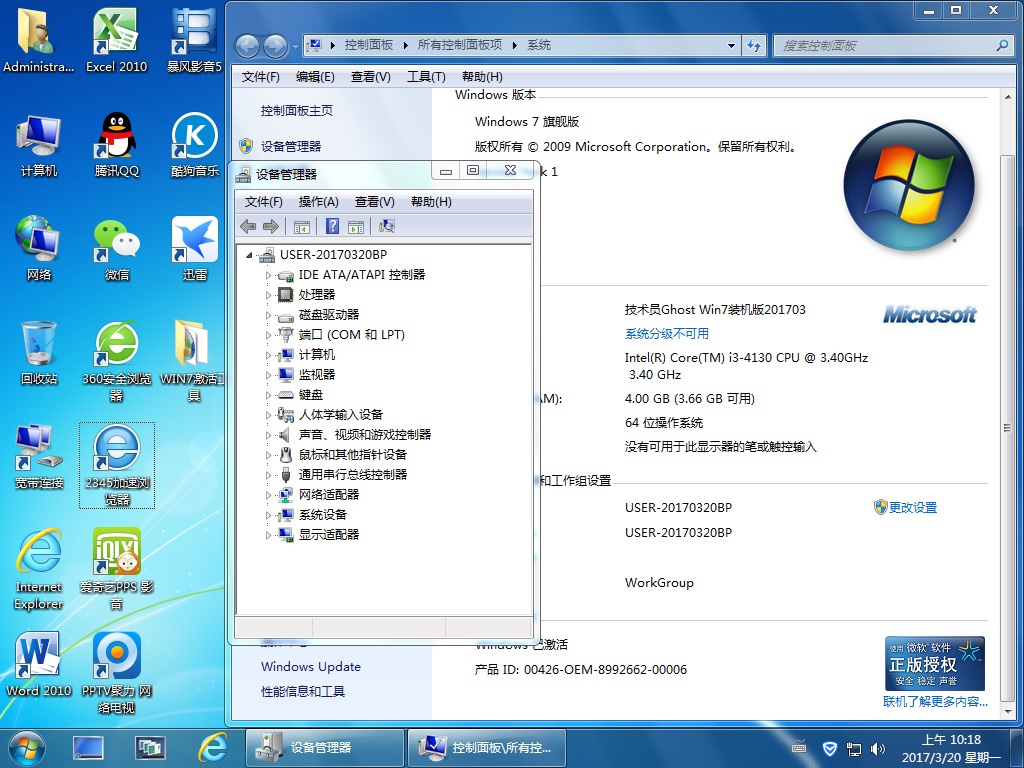Image resolution: width=1024 pixels, height=768 pixels.
Task: Click scan for hardware changes icon
Action: 387,227
